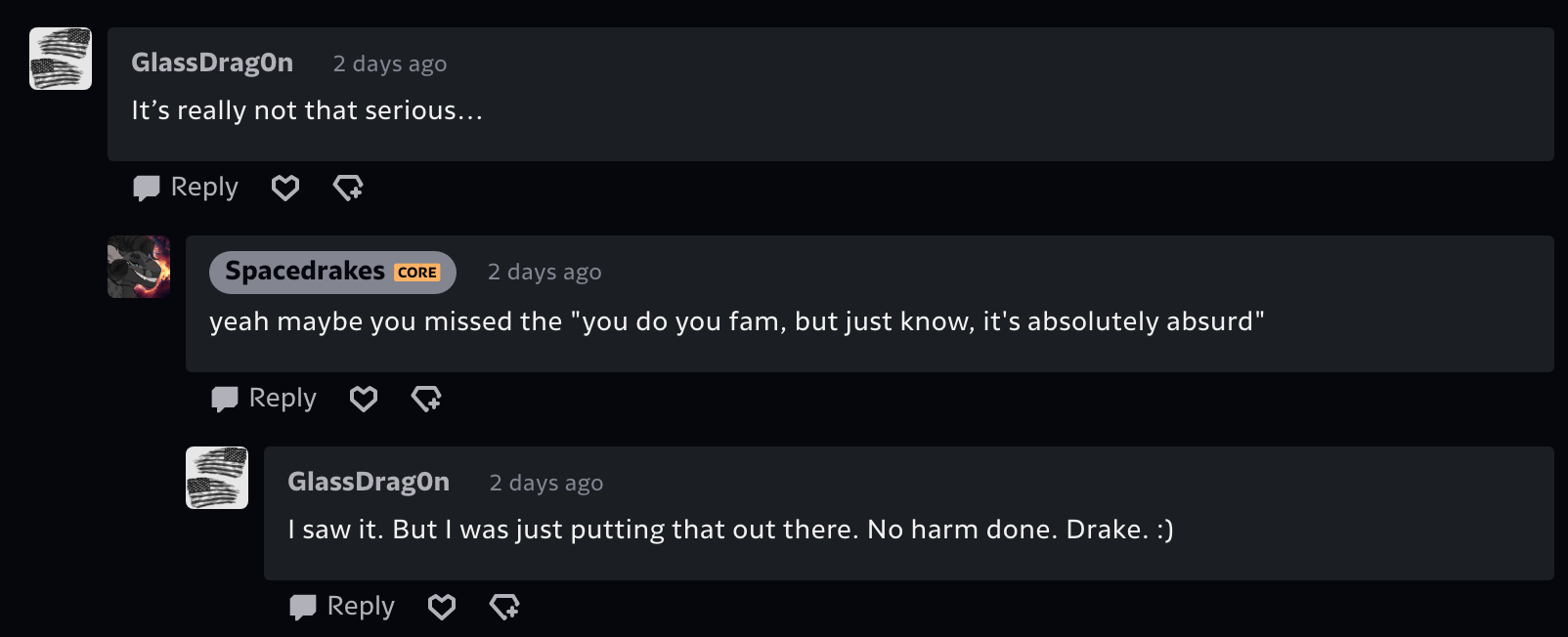Click the GlassDrag0n username on the last reply
This screenshot has height=637, width=1568.
tap(369, 482)
